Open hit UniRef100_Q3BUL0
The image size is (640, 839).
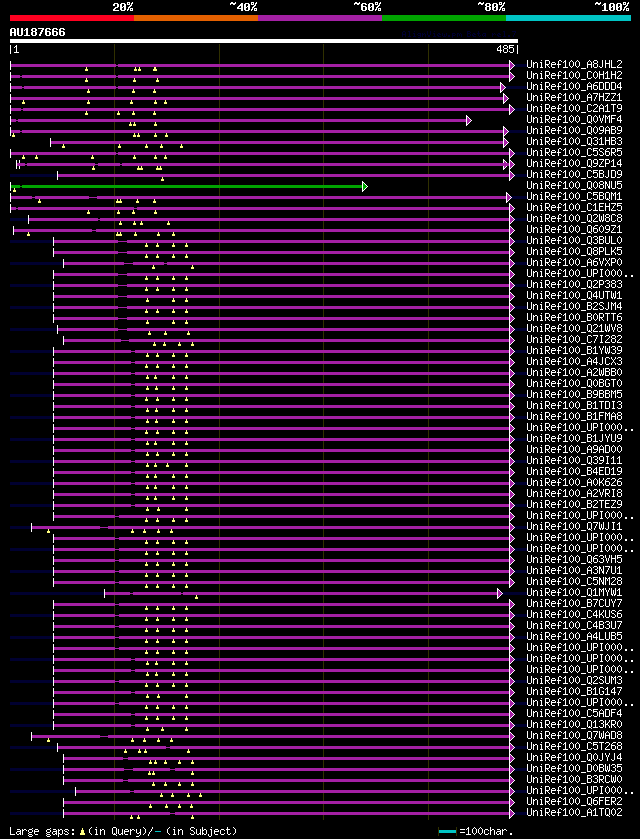click(574, 240)
